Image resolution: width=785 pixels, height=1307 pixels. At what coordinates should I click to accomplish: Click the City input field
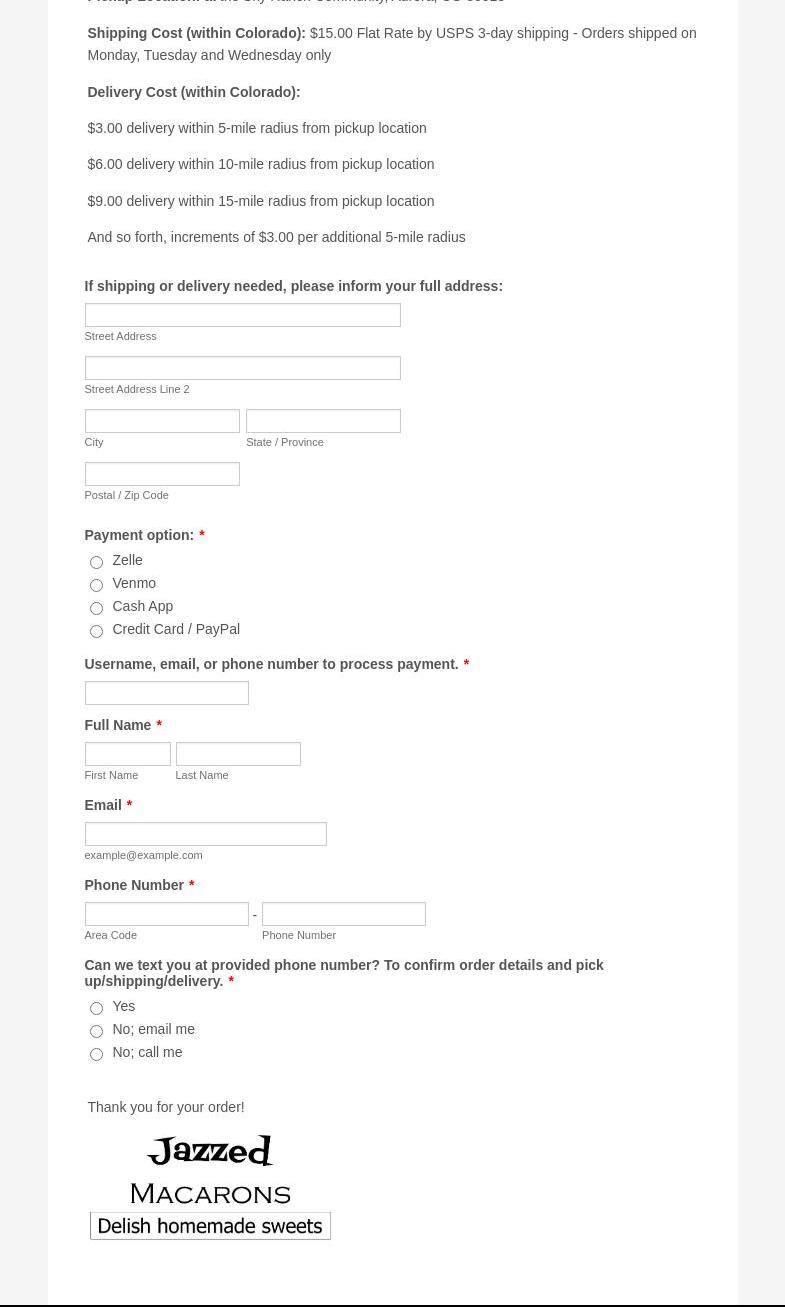pos(162,421)
